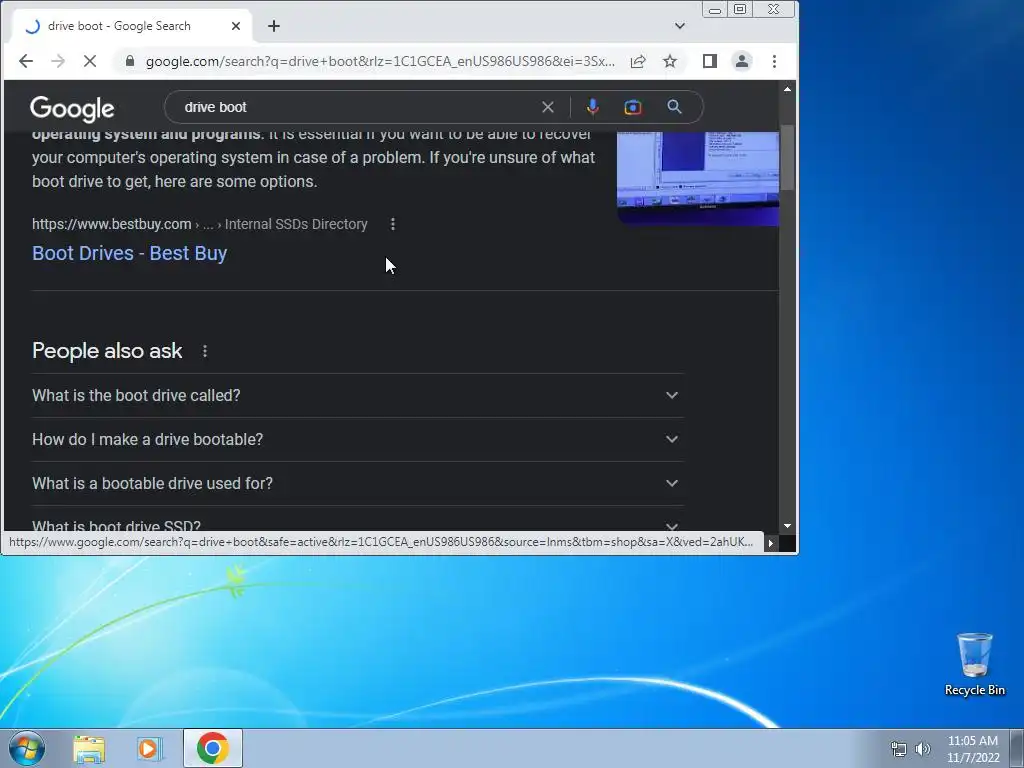Open the boot drive video thumbnail
The image size is (1024, 768).
pos(698,178)
